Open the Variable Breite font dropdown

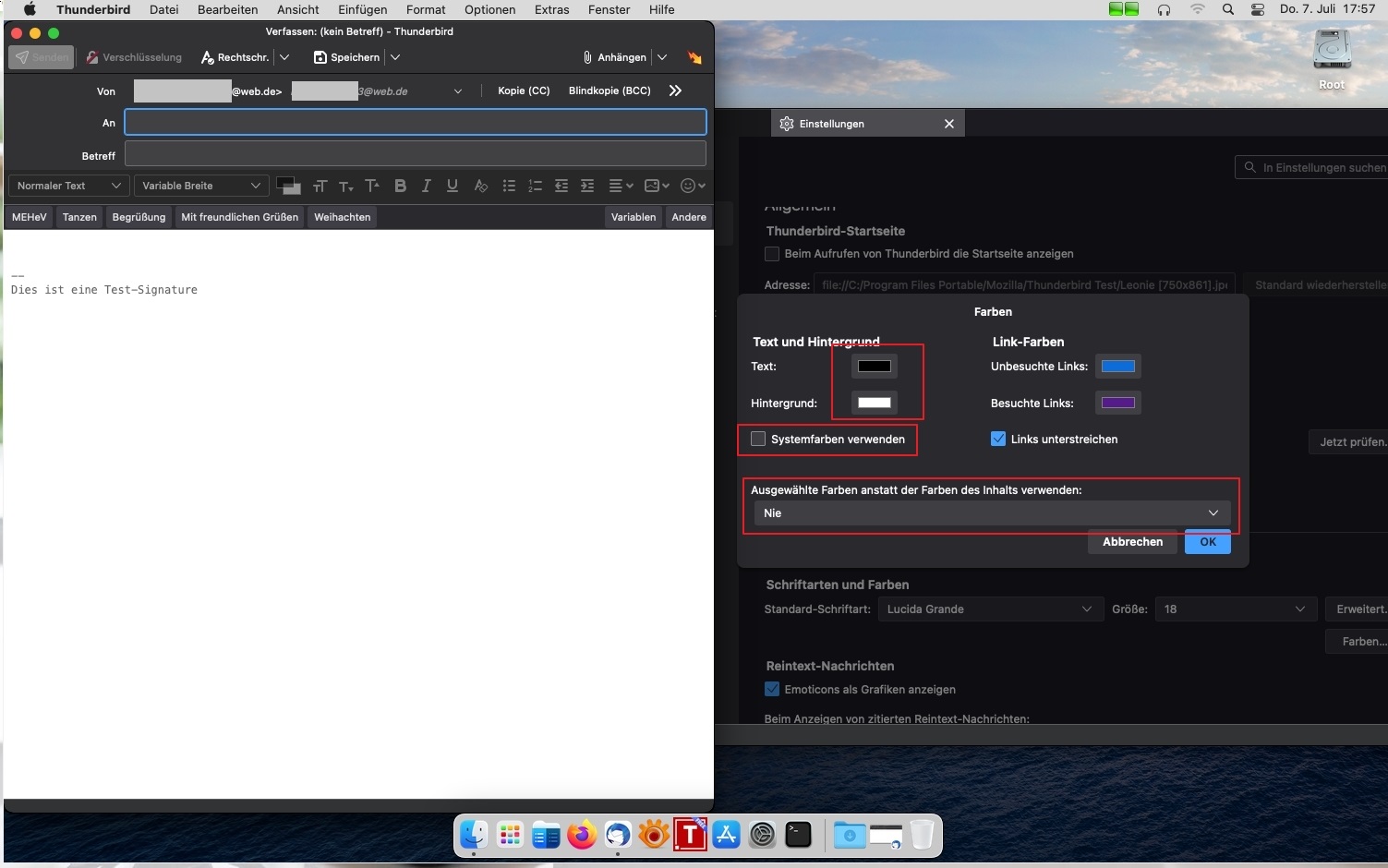[x=201, y=186]
